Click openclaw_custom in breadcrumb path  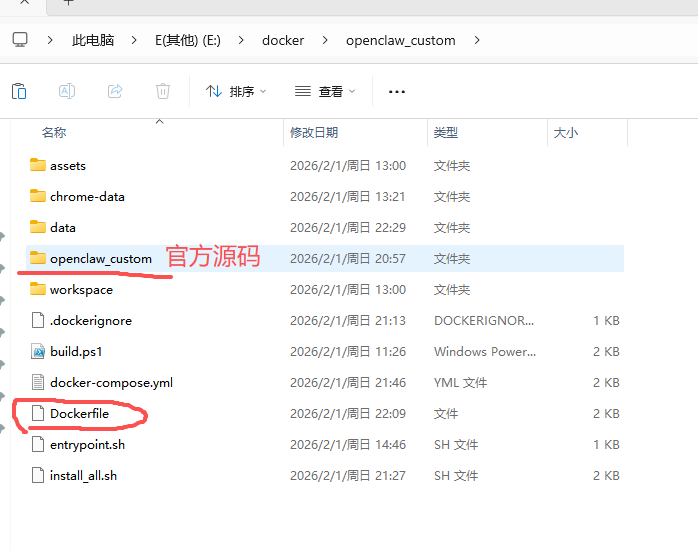[x=401, y=40]
